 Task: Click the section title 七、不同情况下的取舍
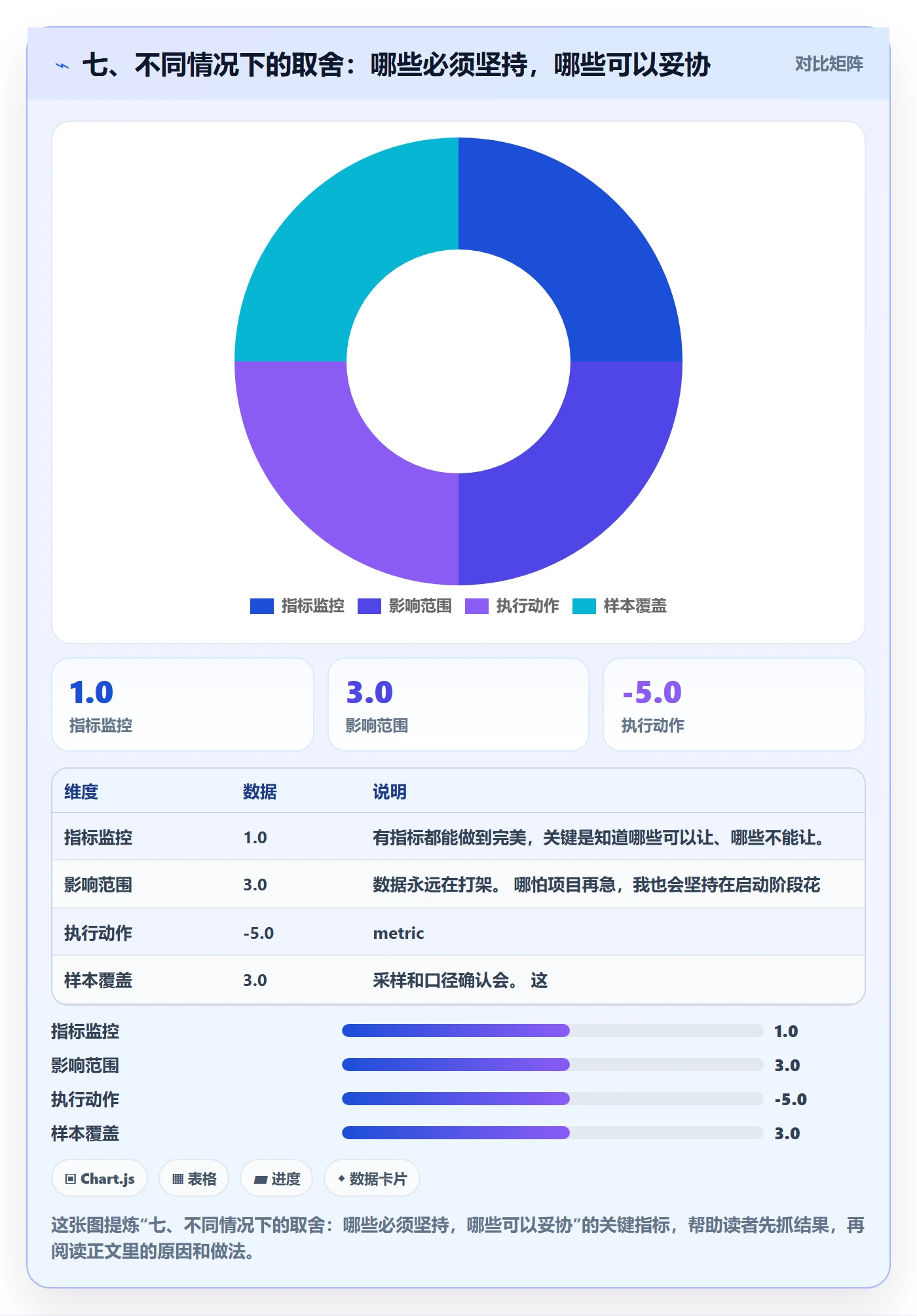396,65
